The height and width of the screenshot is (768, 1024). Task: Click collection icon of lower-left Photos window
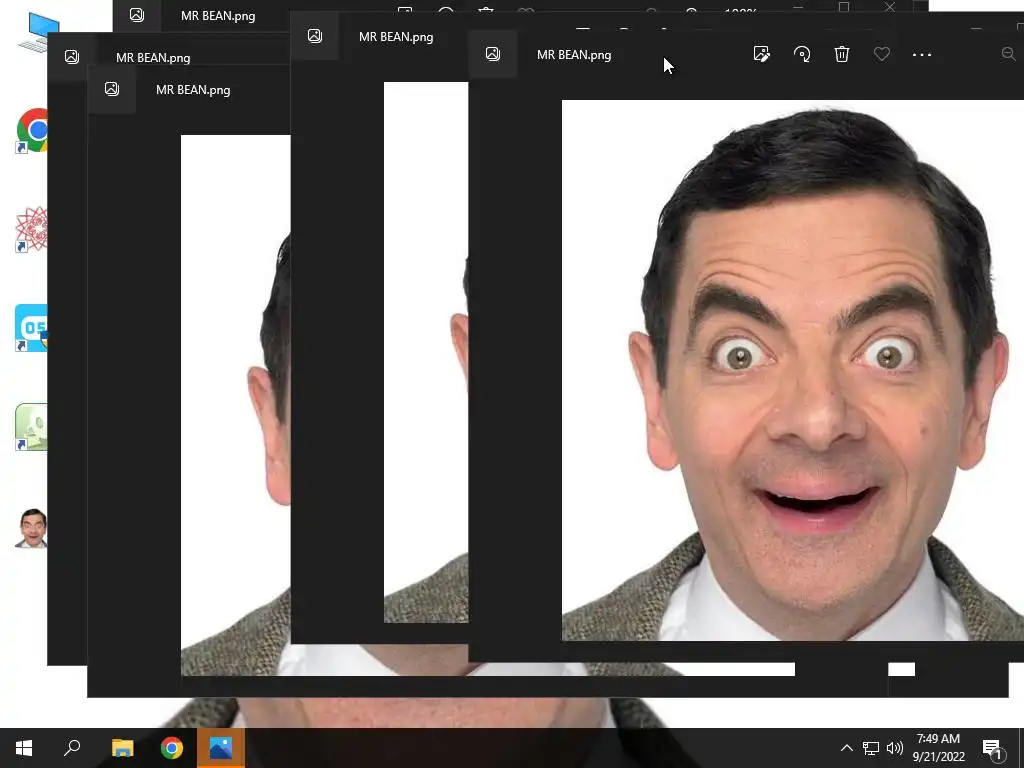point(112,89)
